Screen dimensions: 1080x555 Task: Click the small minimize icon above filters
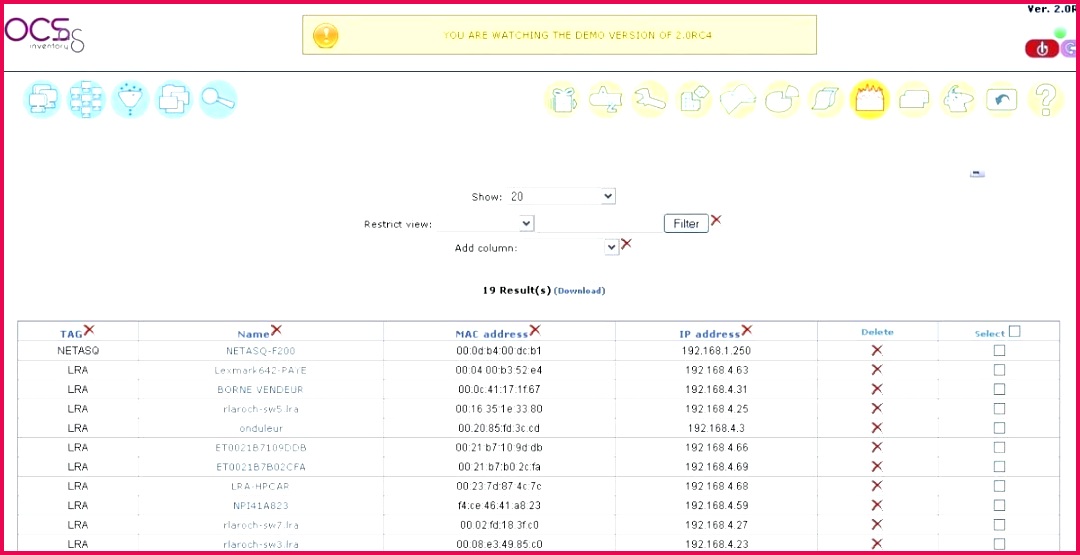(x=977, y=174)
